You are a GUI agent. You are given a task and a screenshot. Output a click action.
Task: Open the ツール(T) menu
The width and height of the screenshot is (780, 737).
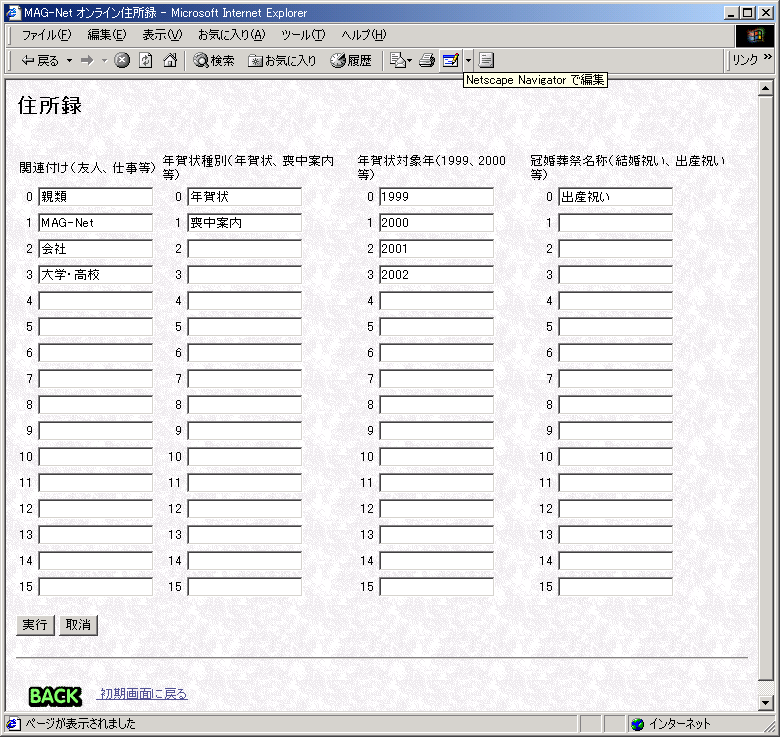point(302,35)
